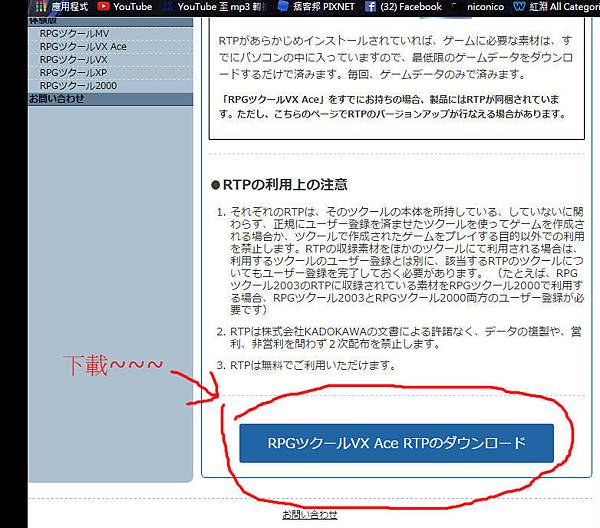The image size is (600, 528).
Task: Select RPGツクールXP in the sidebar
Action: pyautogui.click(x=73, y=72)
